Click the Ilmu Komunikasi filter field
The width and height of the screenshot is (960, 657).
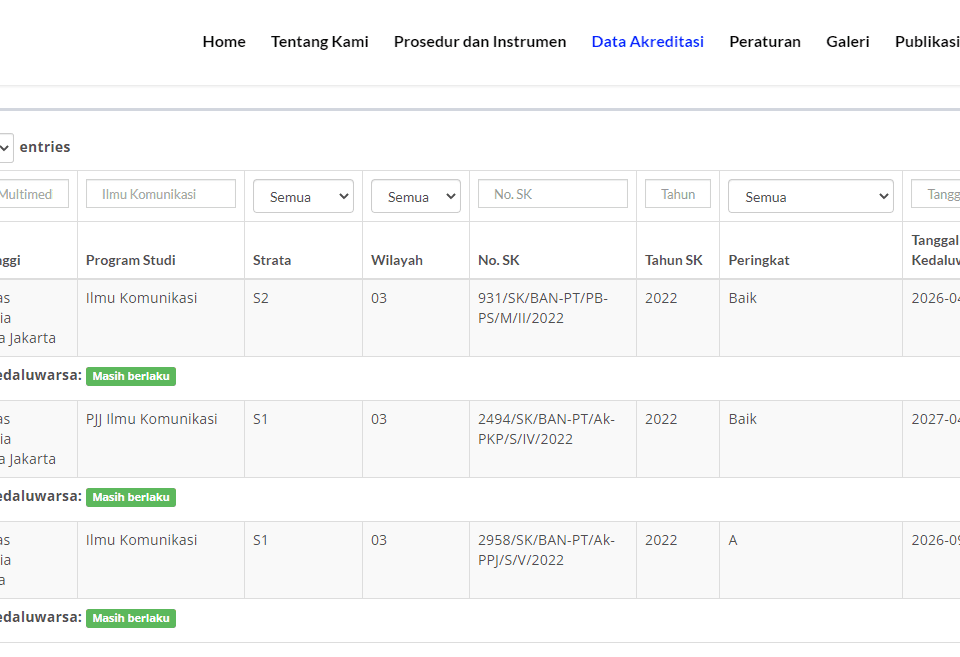pyautogui.click(x=160, y=194)
